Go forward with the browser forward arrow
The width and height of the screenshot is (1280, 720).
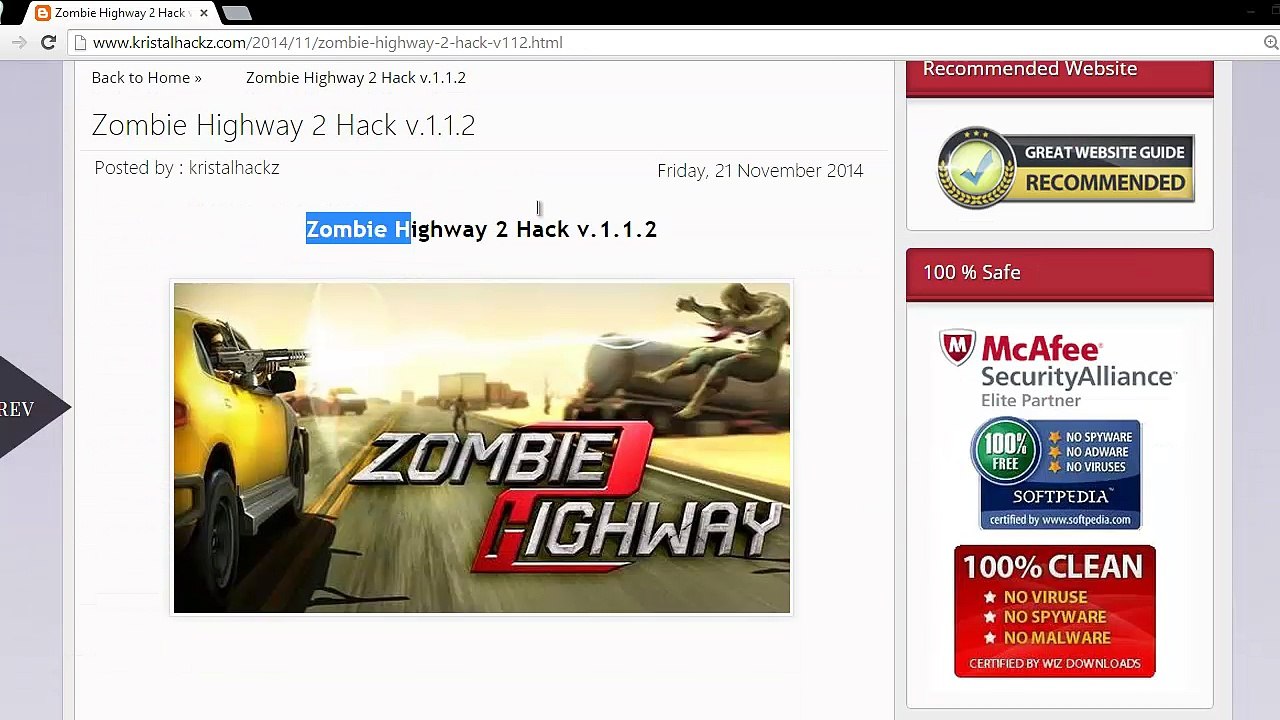point(18,42)
